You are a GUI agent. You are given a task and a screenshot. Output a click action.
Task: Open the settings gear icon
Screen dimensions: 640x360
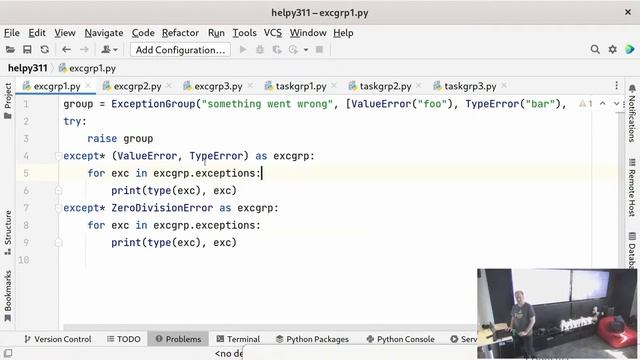612,49
